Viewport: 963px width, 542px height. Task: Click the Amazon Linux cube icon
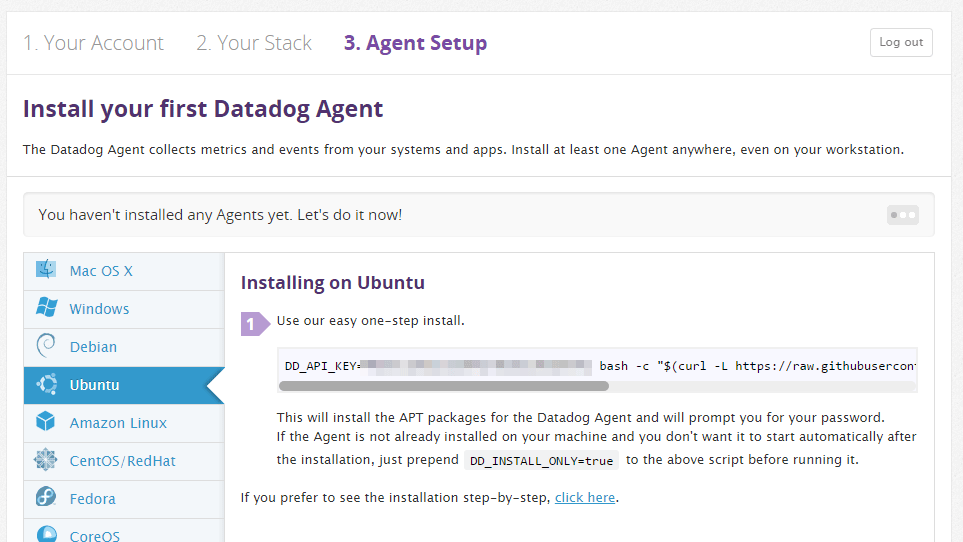tap(45, 422)
